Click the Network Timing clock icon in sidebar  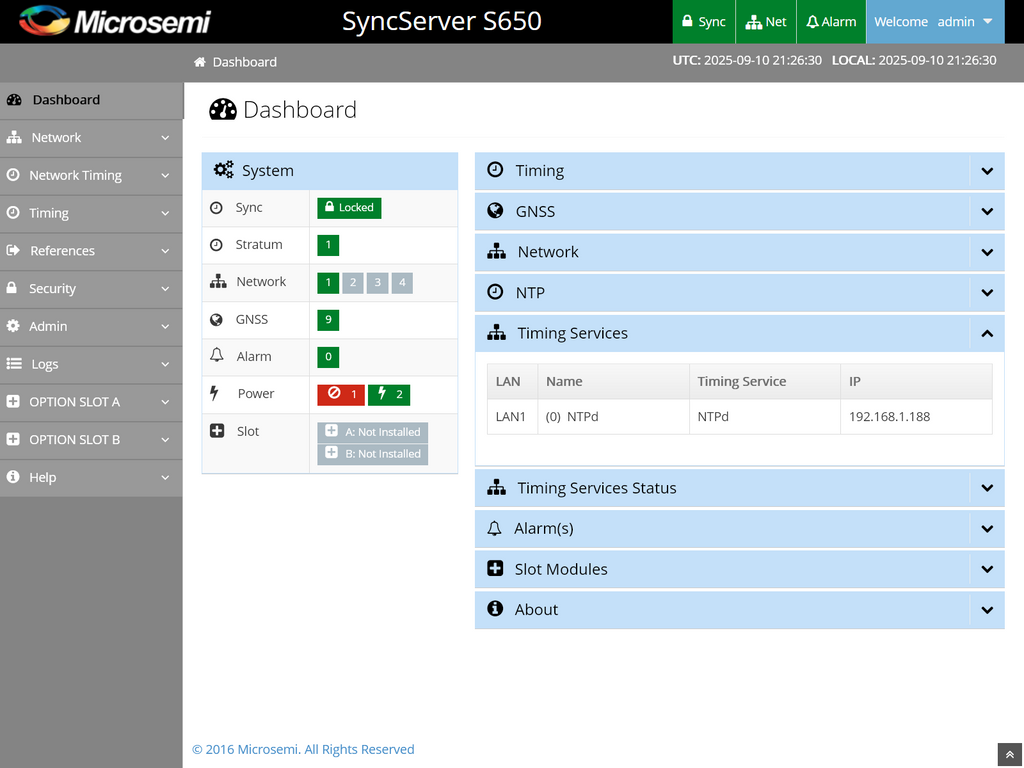(x=12, y=175)
